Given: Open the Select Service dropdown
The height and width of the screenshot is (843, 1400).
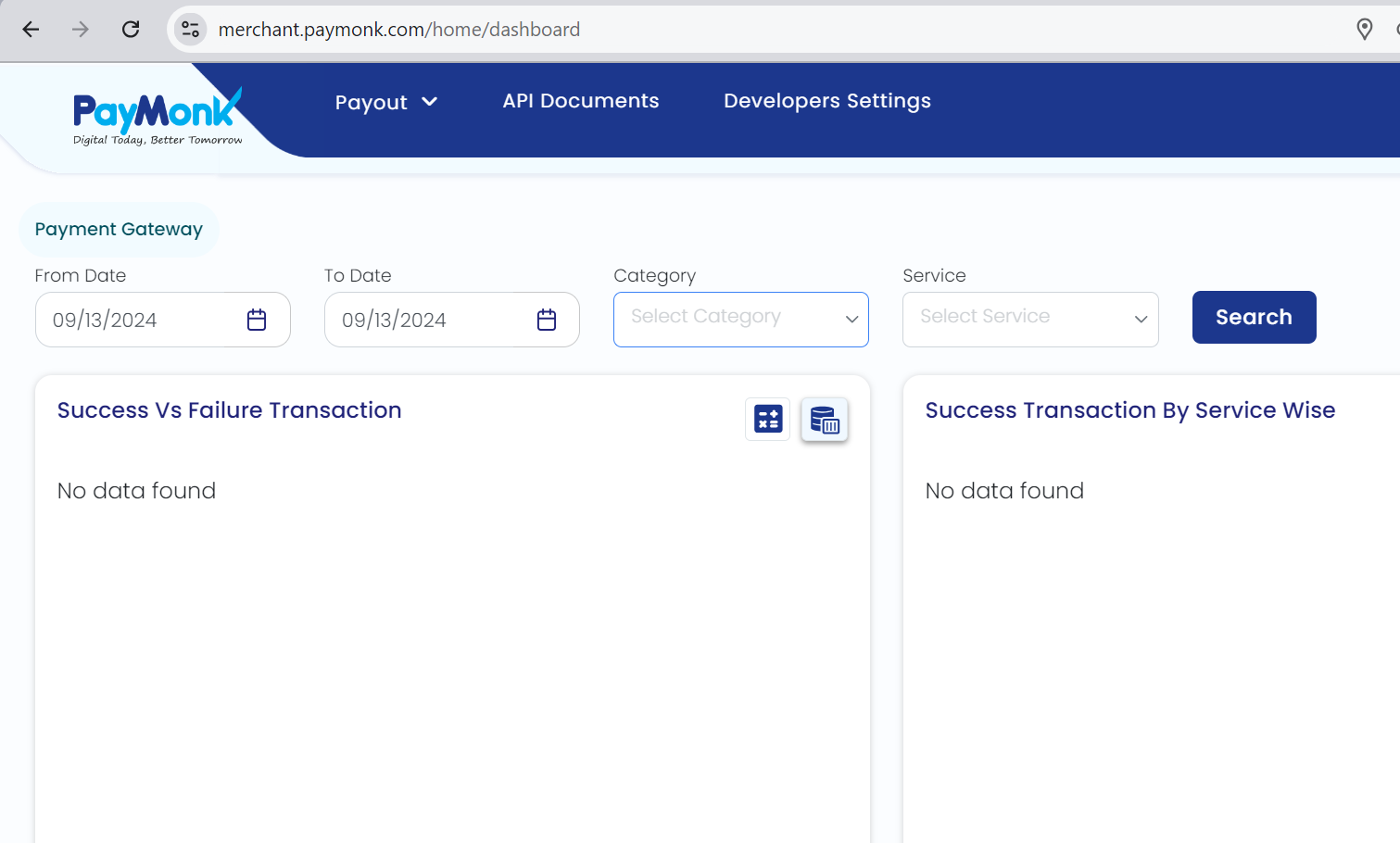Looking at the screenshot, I should point(1030,320).
